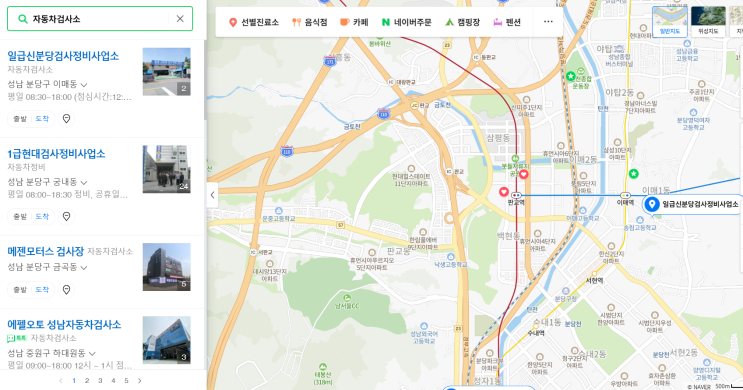Expand address 성남 분당구 궁내동
Screen dimensions: 743x390
coord(47,182)
